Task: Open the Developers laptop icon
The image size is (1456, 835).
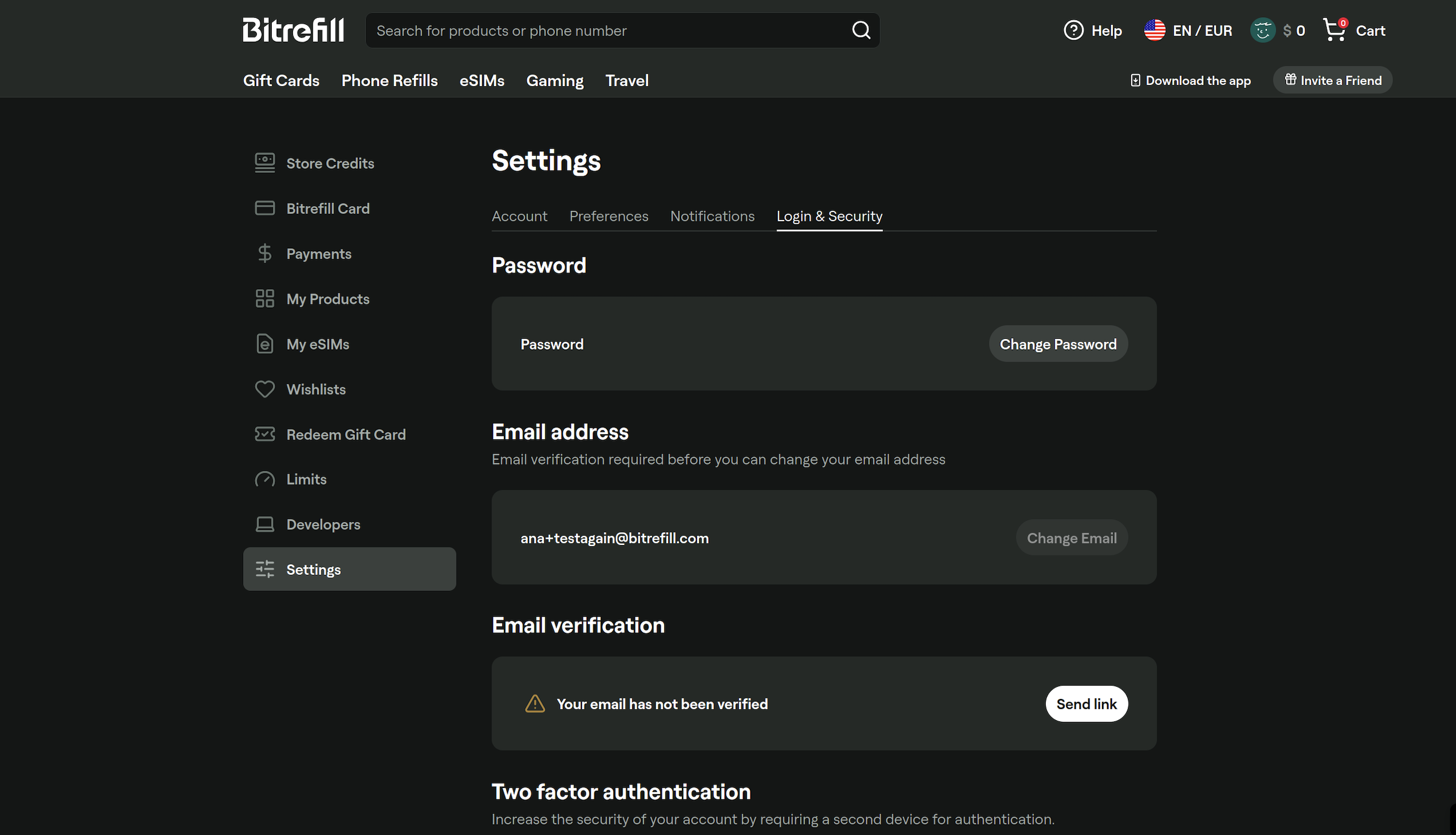Action: [x=265, y=524]
